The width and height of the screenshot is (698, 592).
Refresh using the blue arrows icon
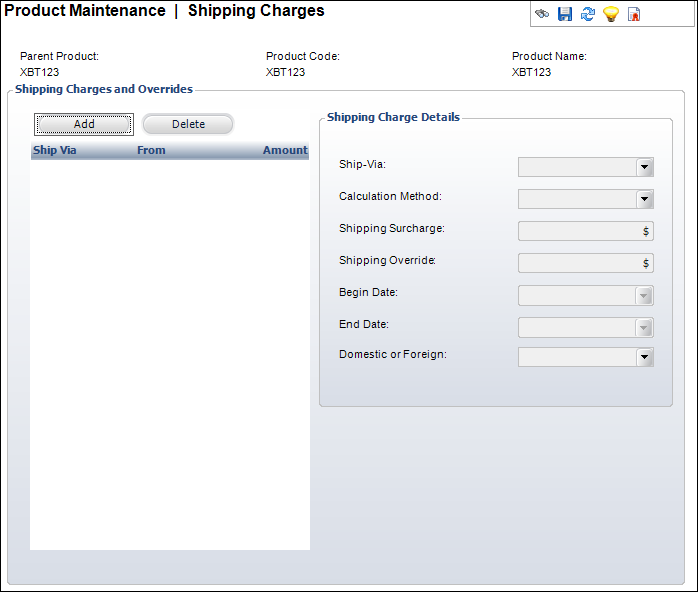588,14
